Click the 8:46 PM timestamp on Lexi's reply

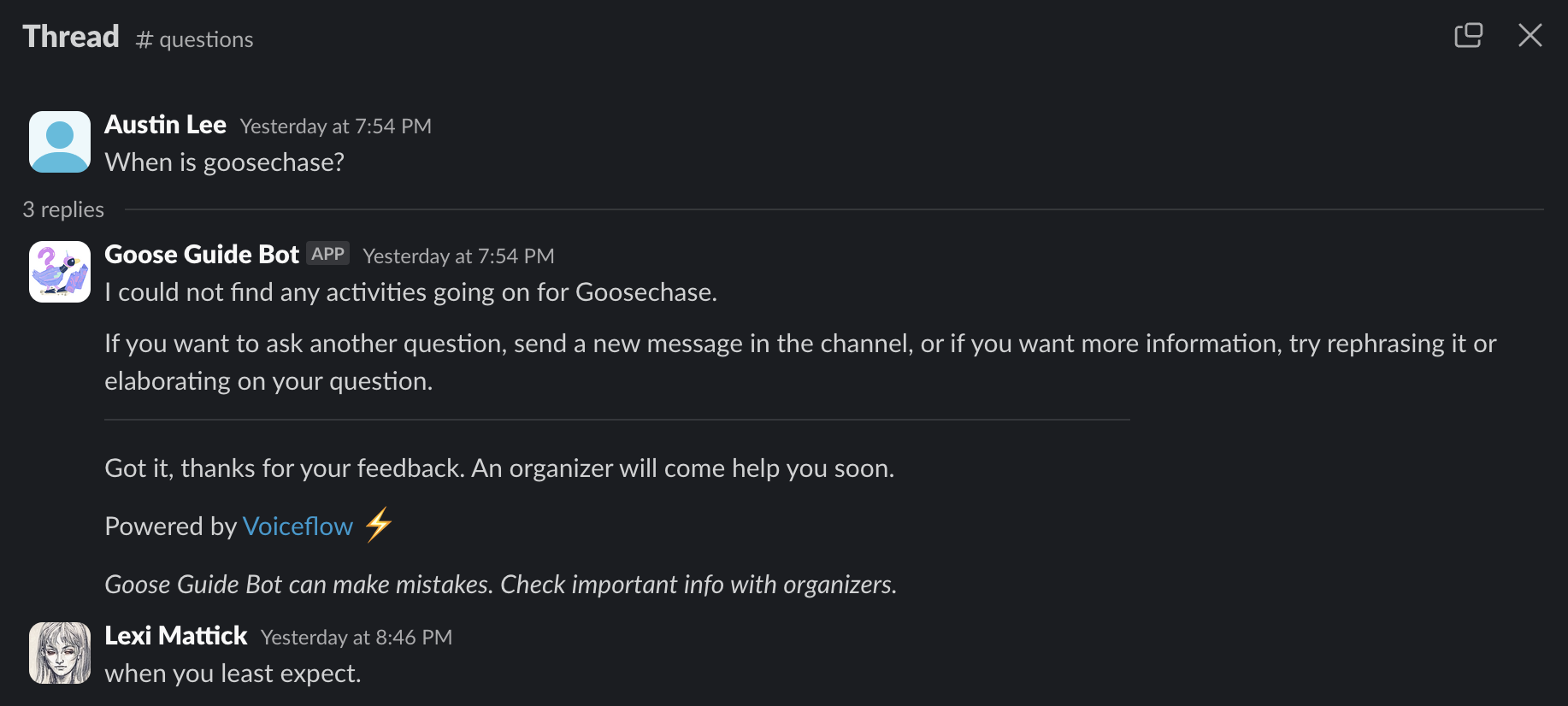point(356,638)
